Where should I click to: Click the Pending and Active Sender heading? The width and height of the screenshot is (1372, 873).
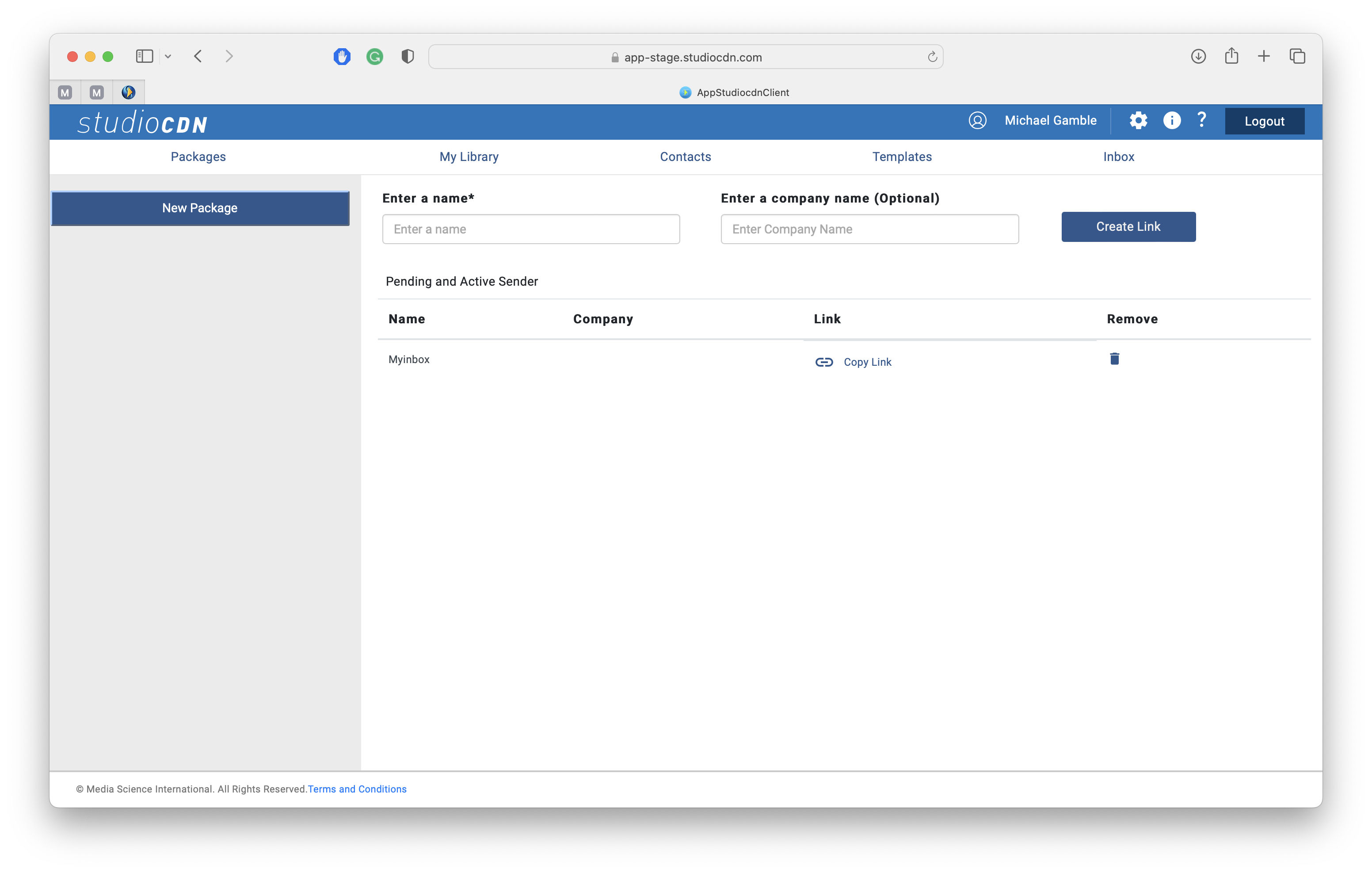click(461, 282)
